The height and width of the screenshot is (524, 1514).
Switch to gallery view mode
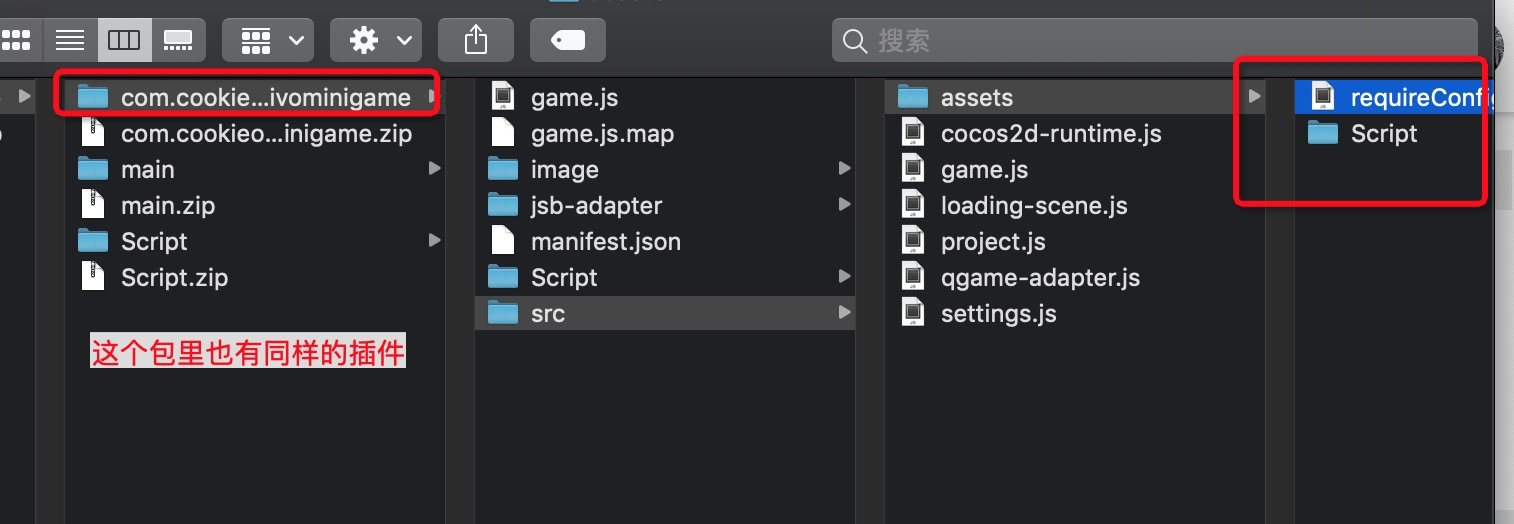[178, 40]
